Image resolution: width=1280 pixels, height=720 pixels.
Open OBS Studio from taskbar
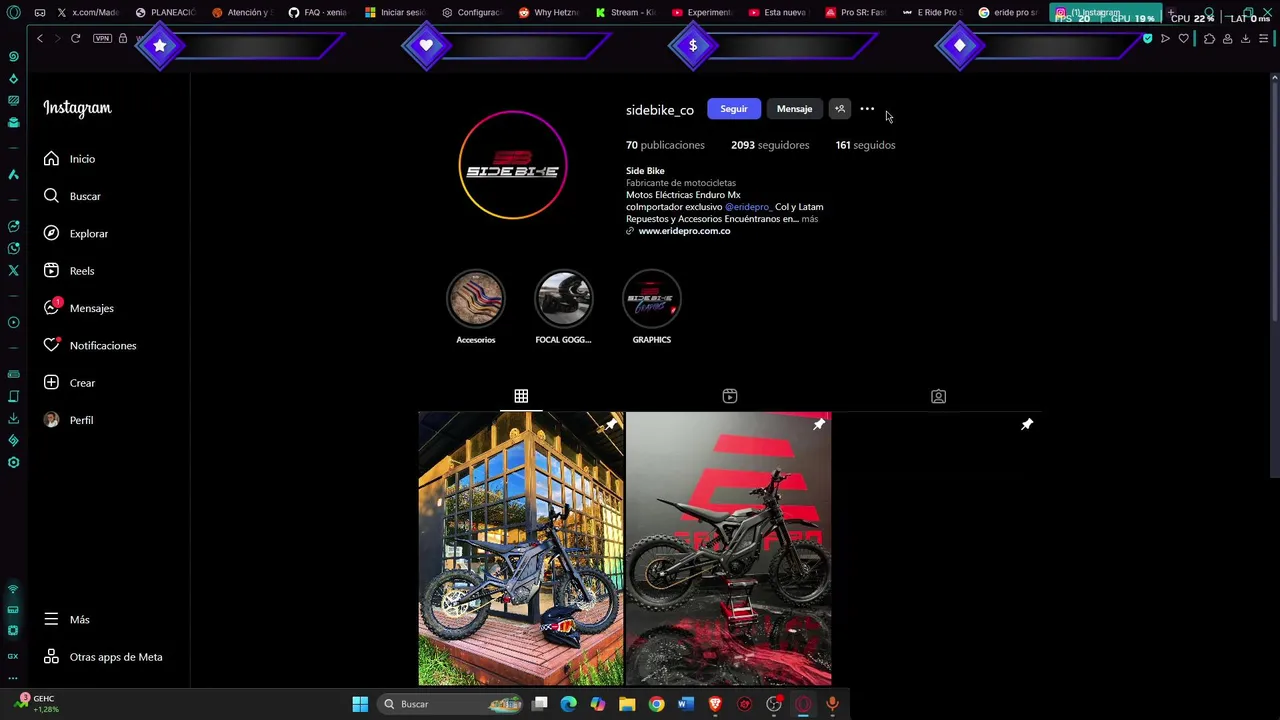click(x=773, y=704)
